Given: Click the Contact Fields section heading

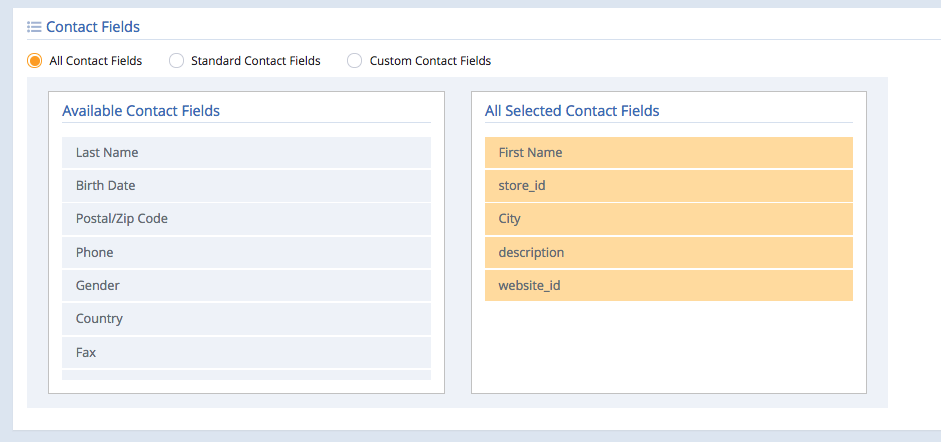Looking at the screenshot, I should click(x=93, y=27).
